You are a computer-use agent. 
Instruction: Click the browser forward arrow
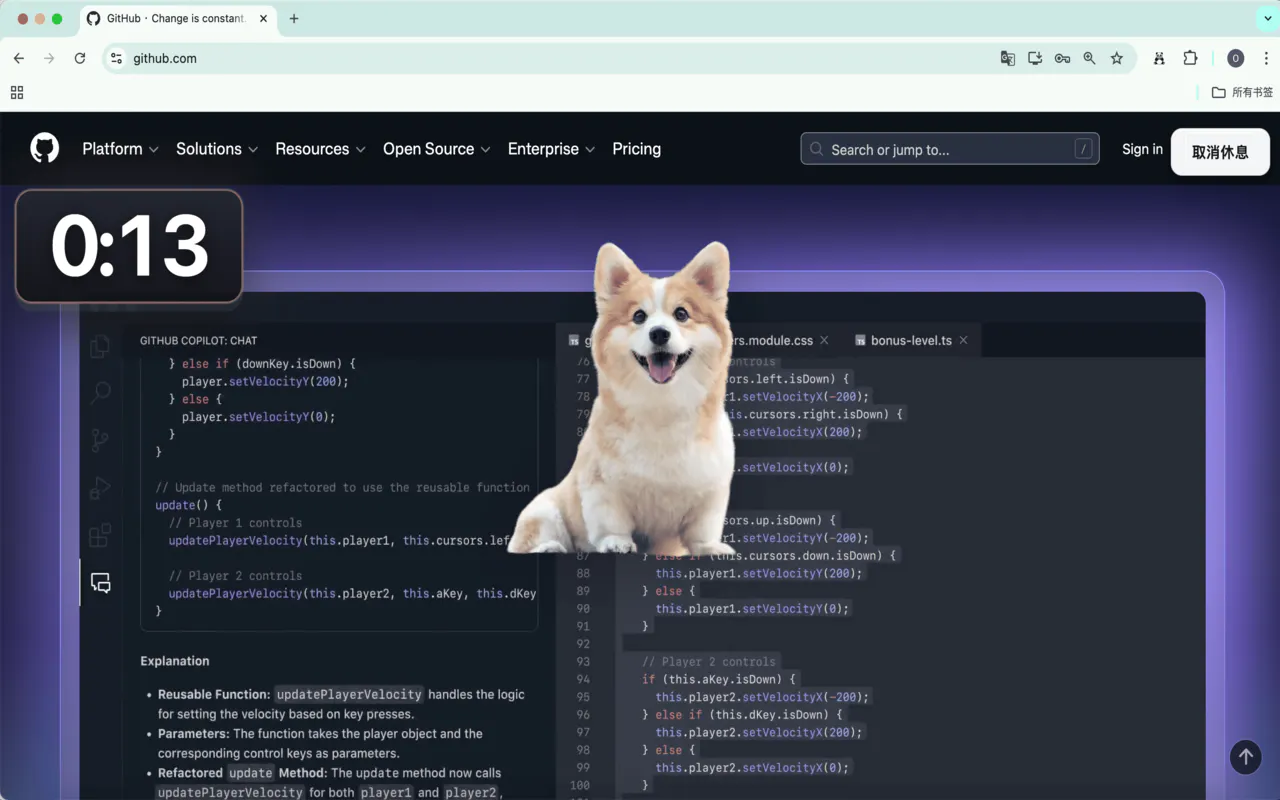coord(49,58)
